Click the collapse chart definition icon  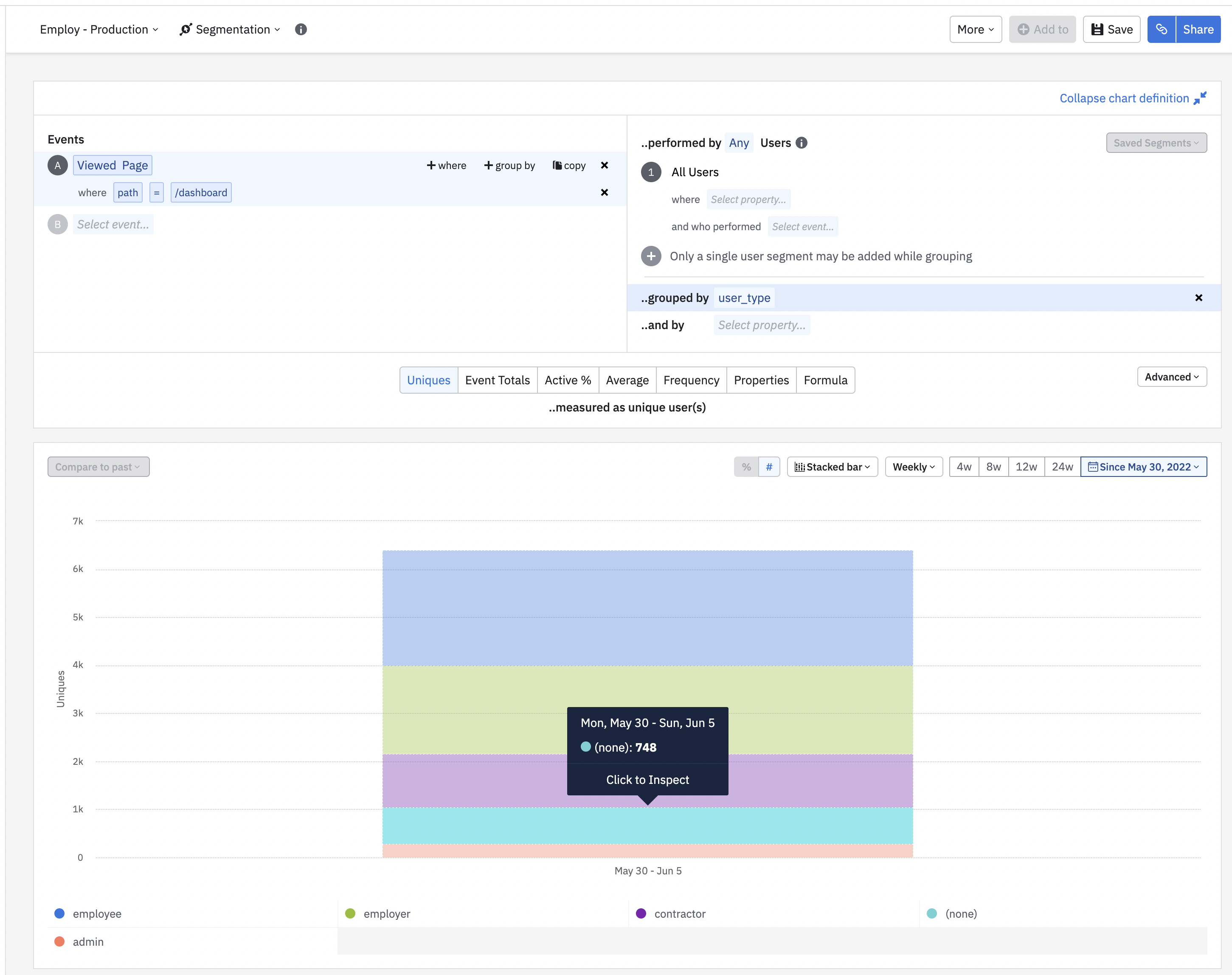pyautogui.click(x=1200, y=98)
